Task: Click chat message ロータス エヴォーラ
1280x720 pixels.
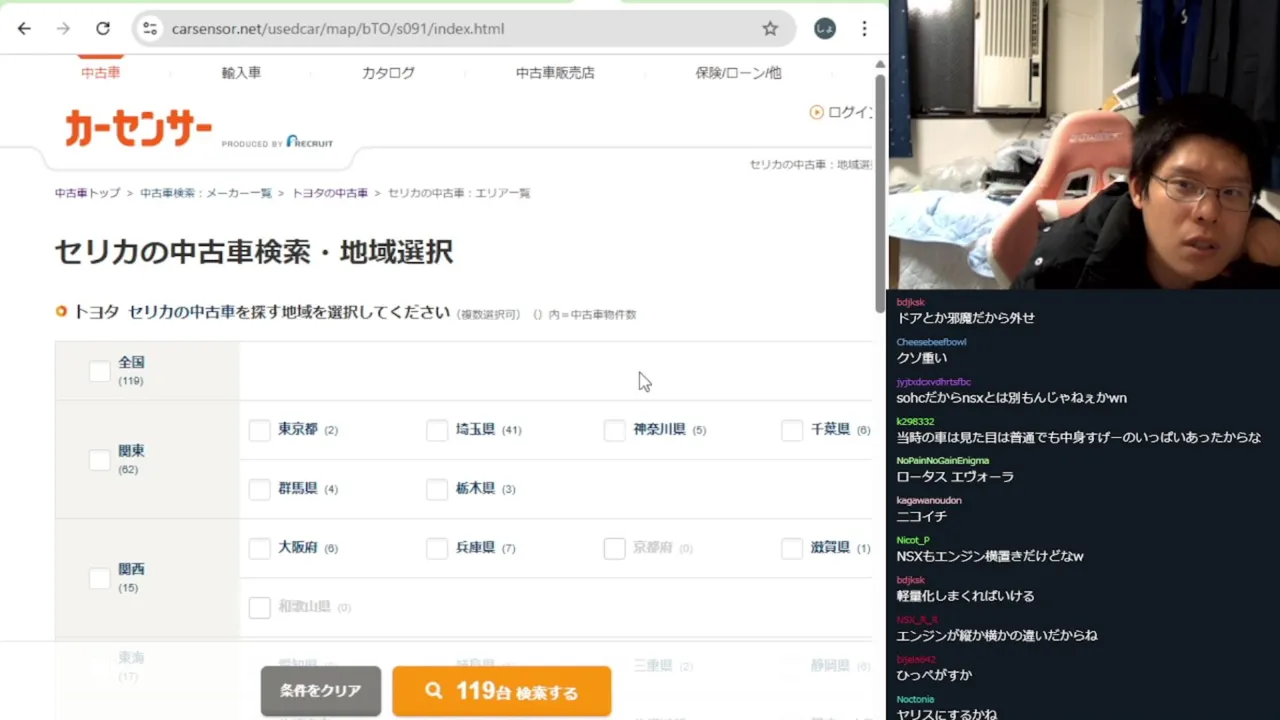Action: click(955, 477)
